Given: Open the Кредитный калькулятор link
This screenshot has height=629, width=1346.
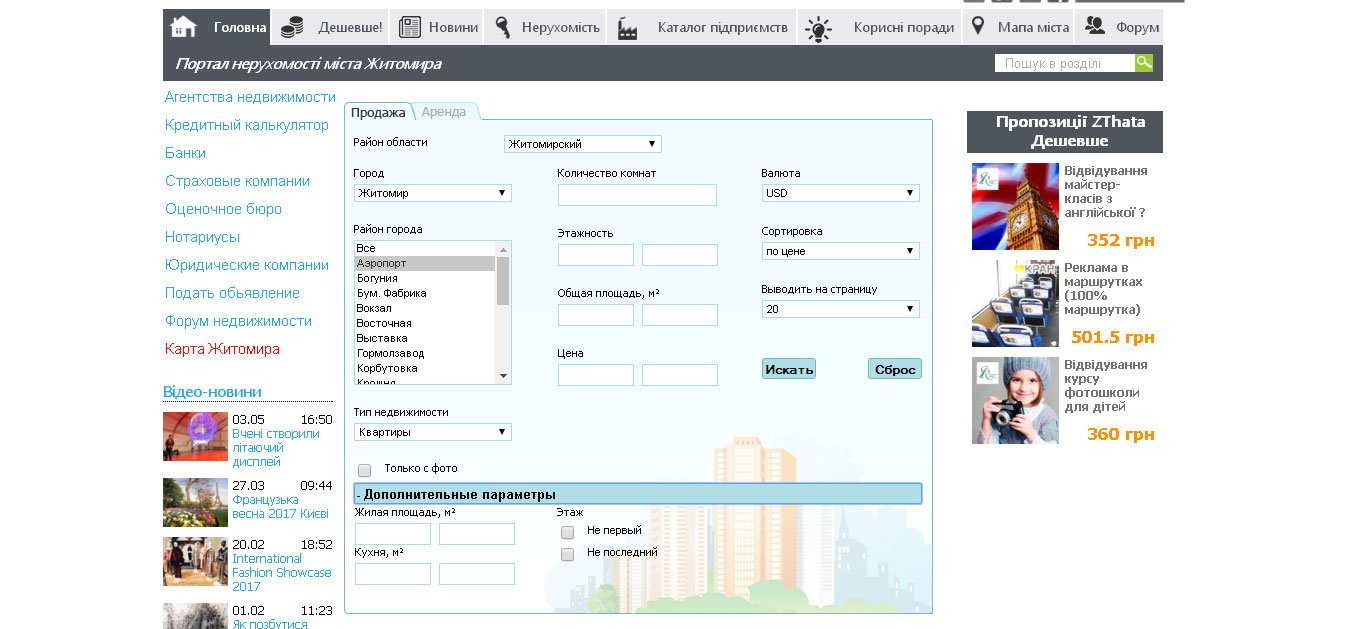Looking at the screenshot, I should [247, 125].
